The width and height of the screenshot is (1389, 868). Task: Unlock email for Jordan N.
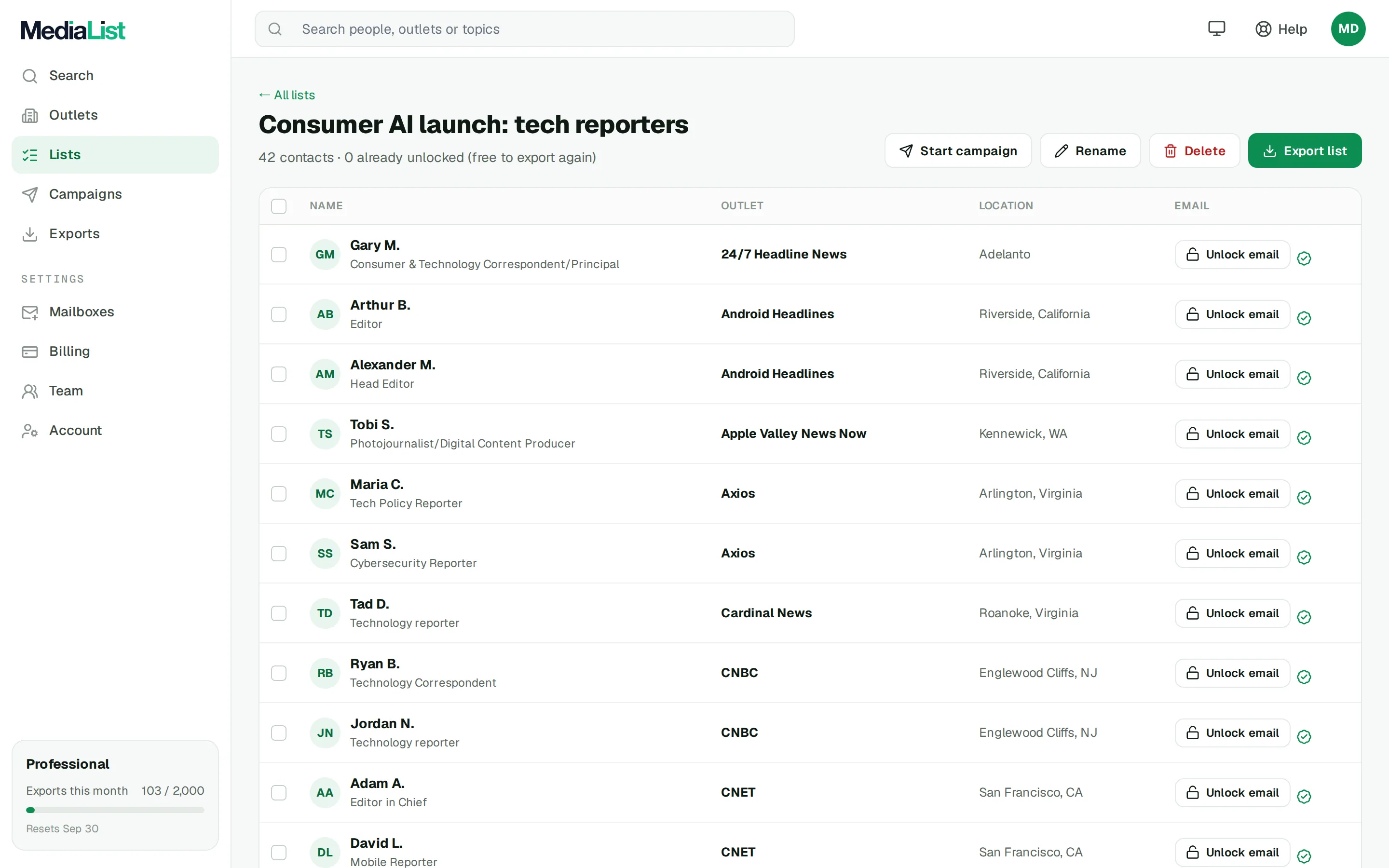(1232, 733)
